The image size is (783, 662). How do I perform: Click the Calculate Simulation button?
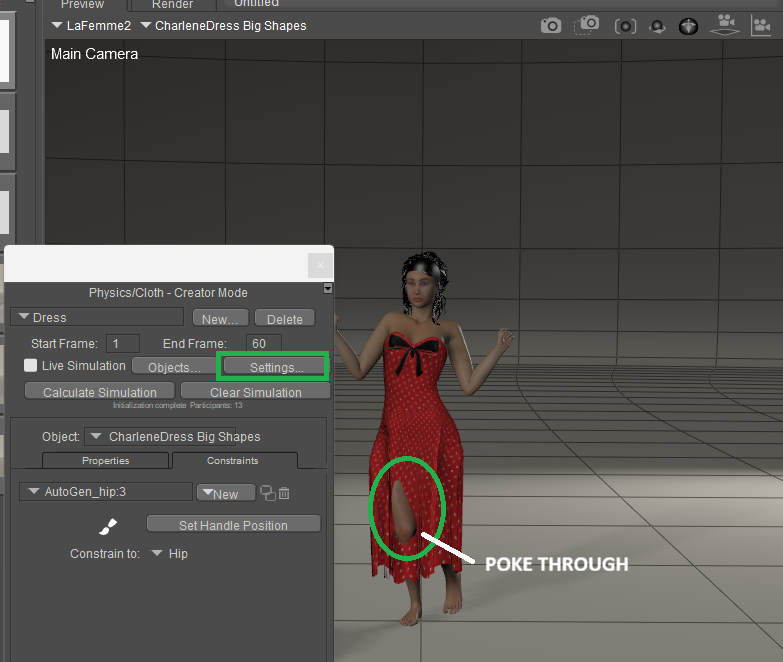coord(99,392)
